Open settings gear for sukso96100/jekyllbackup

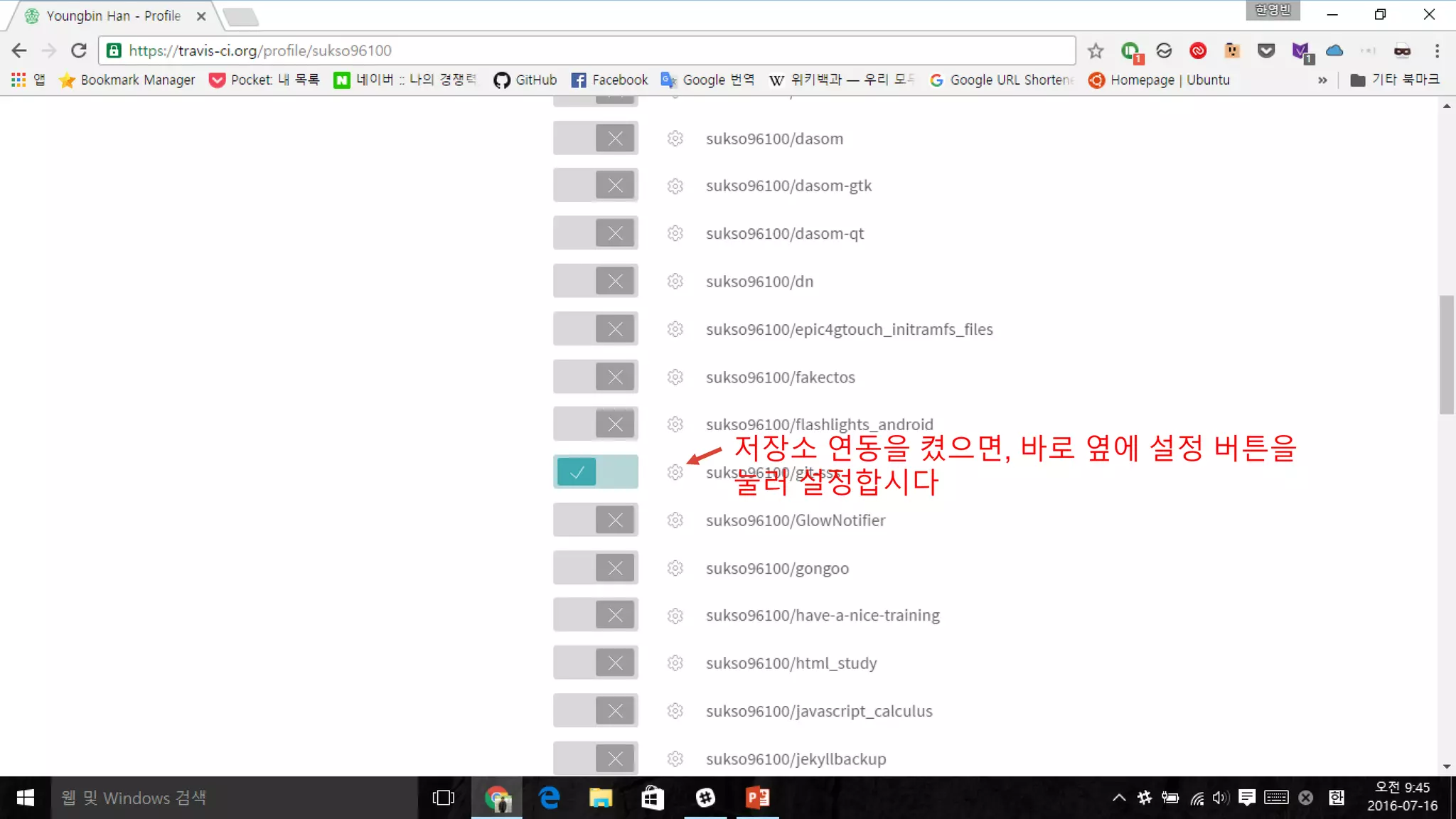pos(675,759)
